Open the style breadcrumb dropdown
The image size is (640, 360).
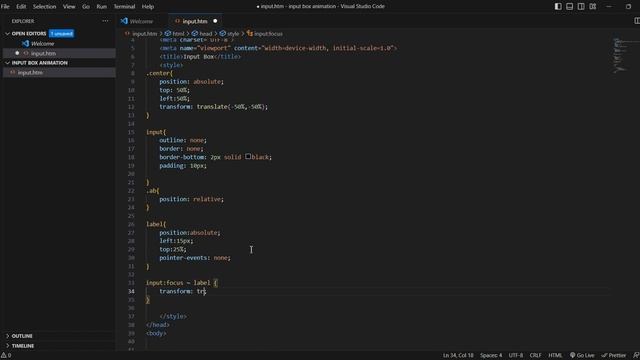coord(229,33)
